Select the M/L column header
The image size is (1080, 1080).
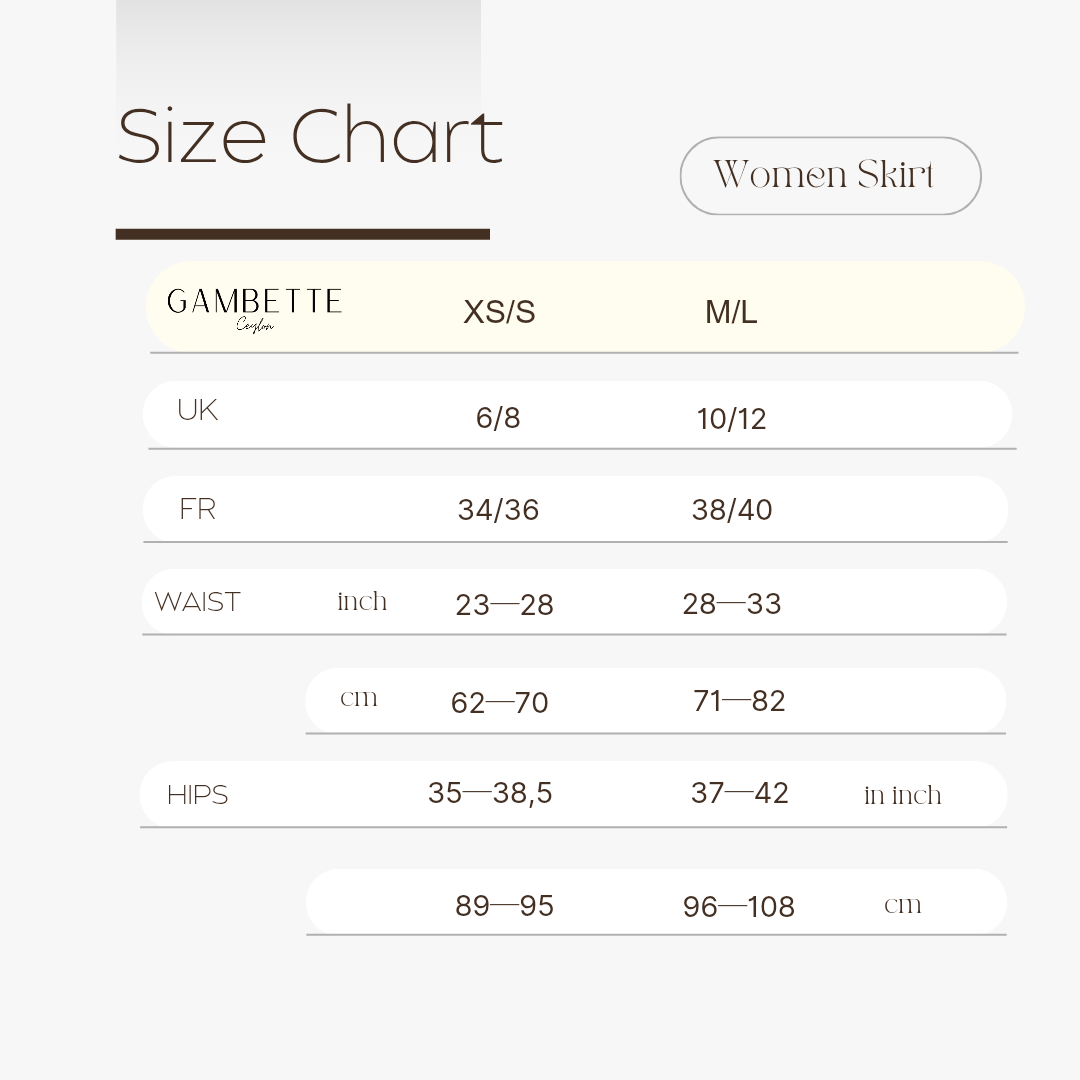[x=731, y=312]
